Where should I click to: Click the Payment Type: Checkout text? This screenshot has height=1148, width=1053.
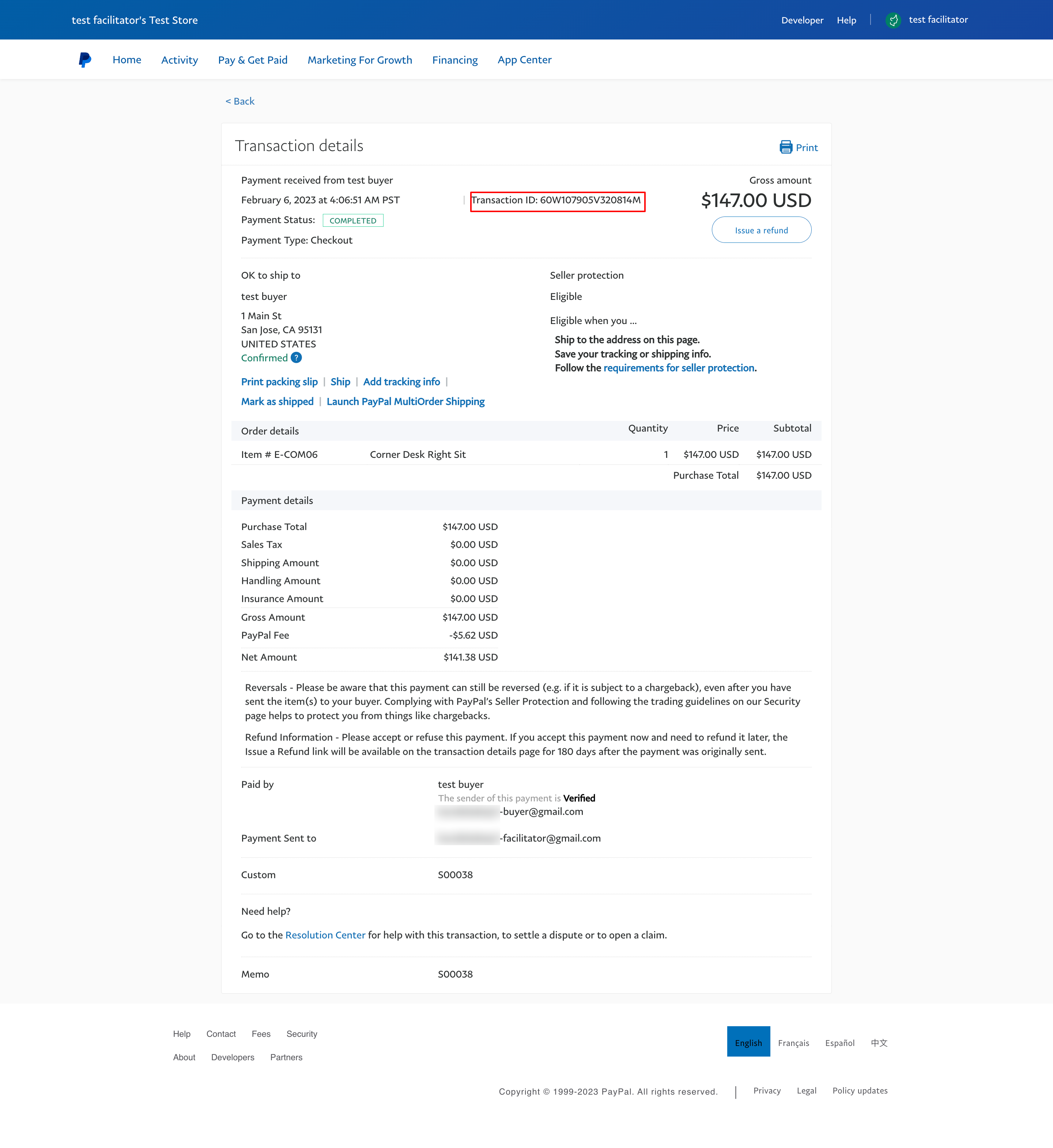[296, 240]
